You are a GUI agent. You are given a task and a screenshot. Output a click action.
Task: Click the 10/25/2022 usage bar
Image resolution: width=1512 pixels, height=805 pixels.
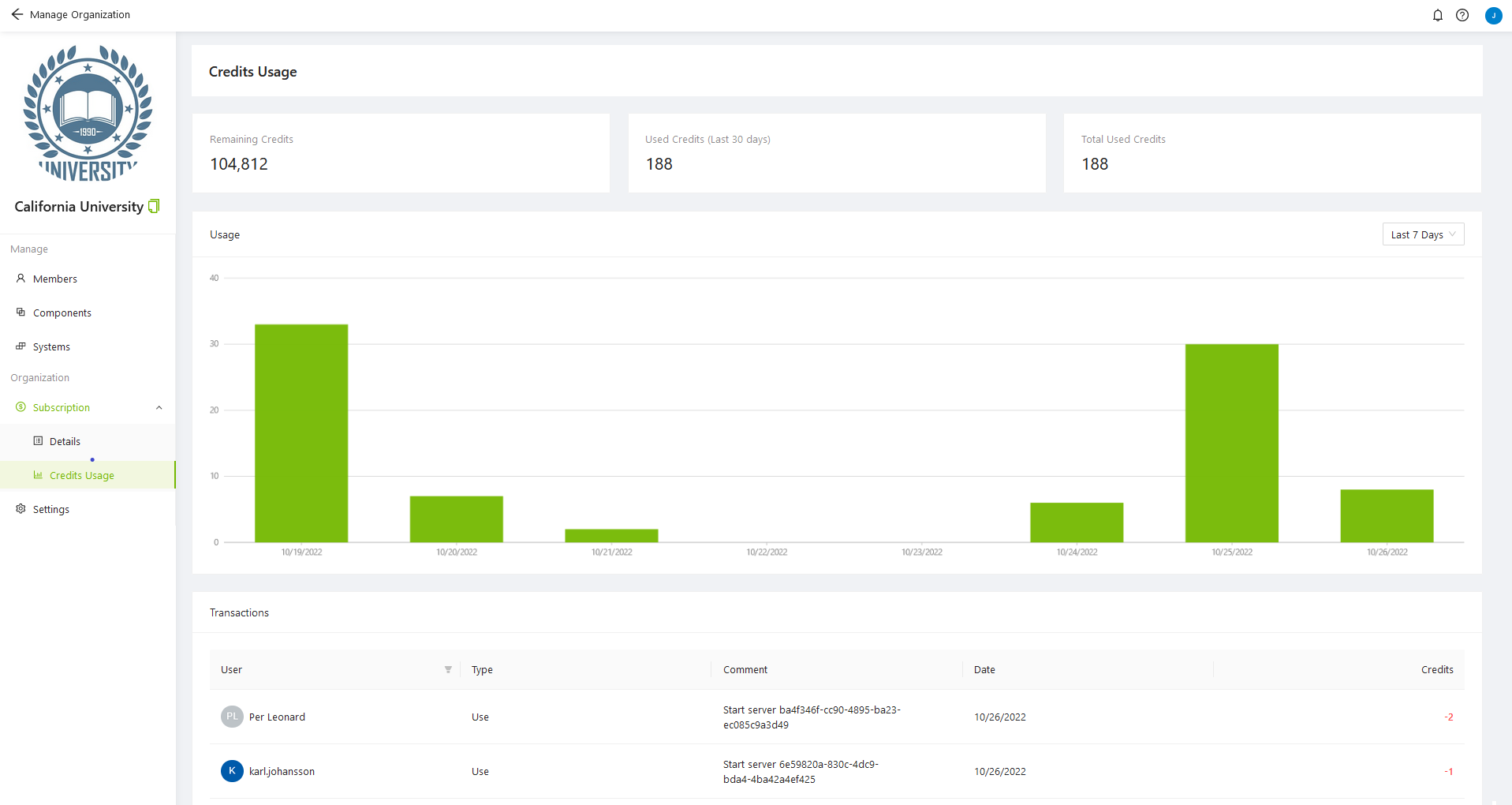(1231, 442)
